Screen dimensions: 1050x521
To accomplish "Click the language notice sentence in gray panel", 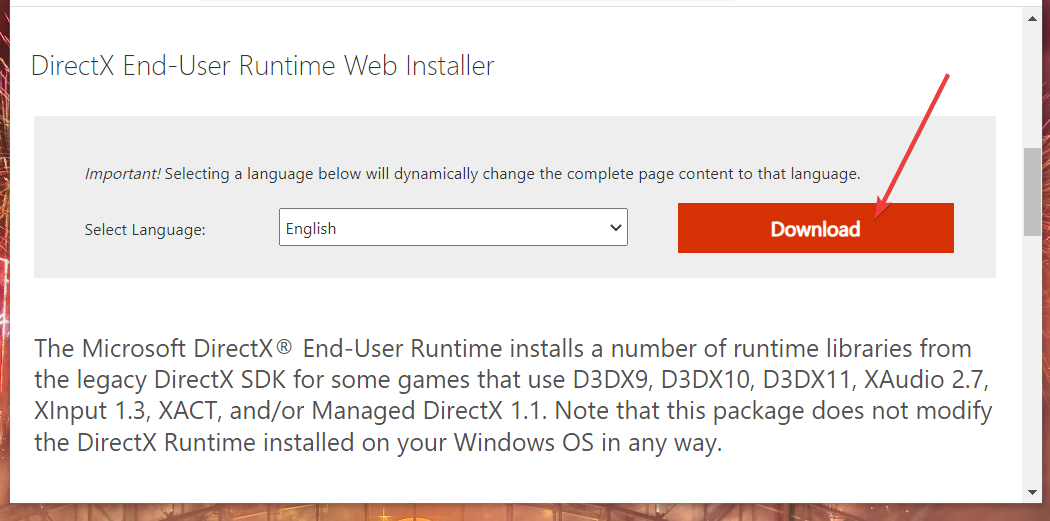I will pyautogui.click(x=512, y=174).
